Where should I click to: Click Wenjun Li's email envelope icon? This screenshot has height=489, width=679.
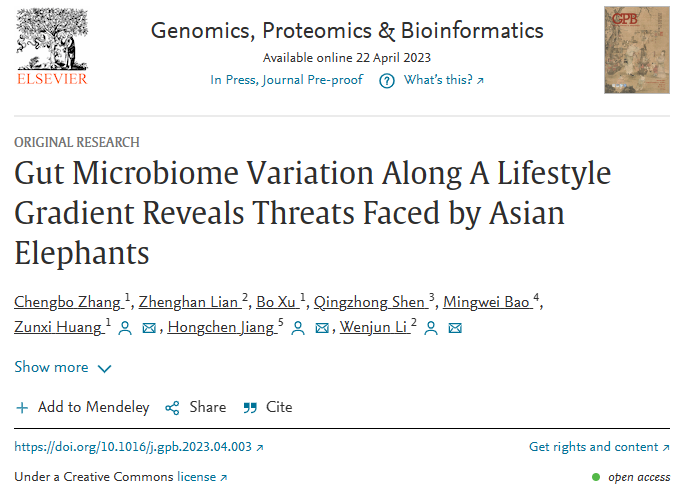click(455, 328)
